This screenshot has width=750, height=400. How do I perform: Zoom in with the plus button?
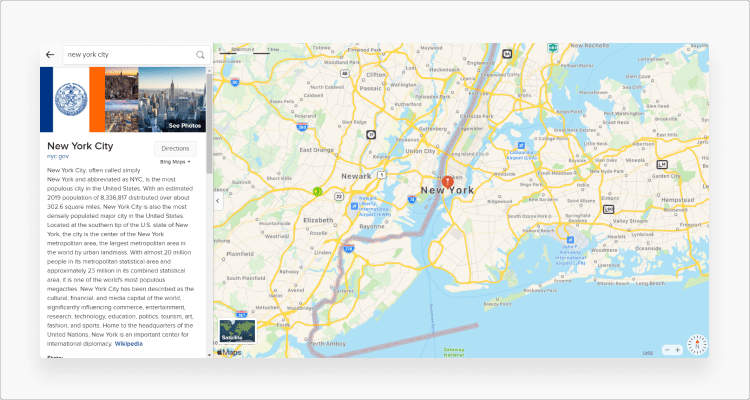point(677,350)
